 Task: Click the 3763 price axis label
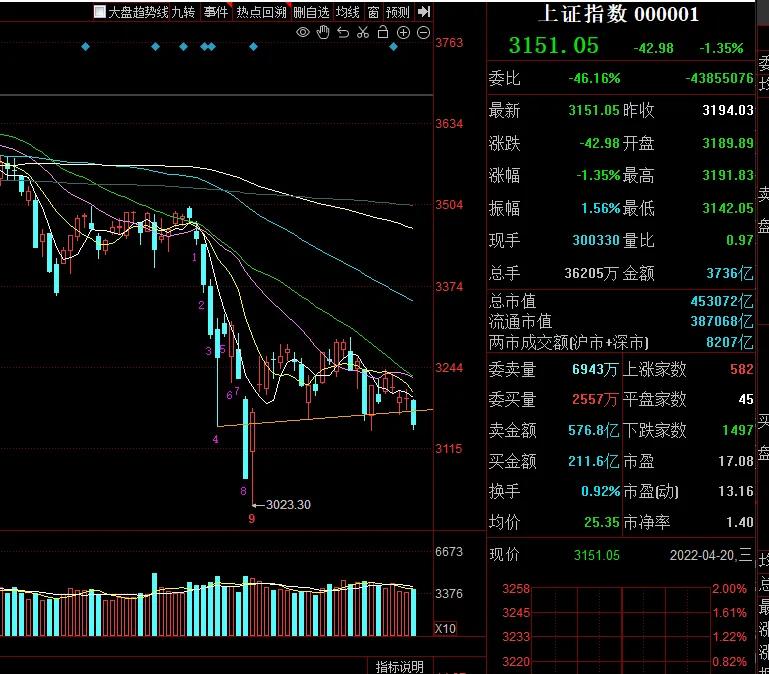click(x=449, y=43)
